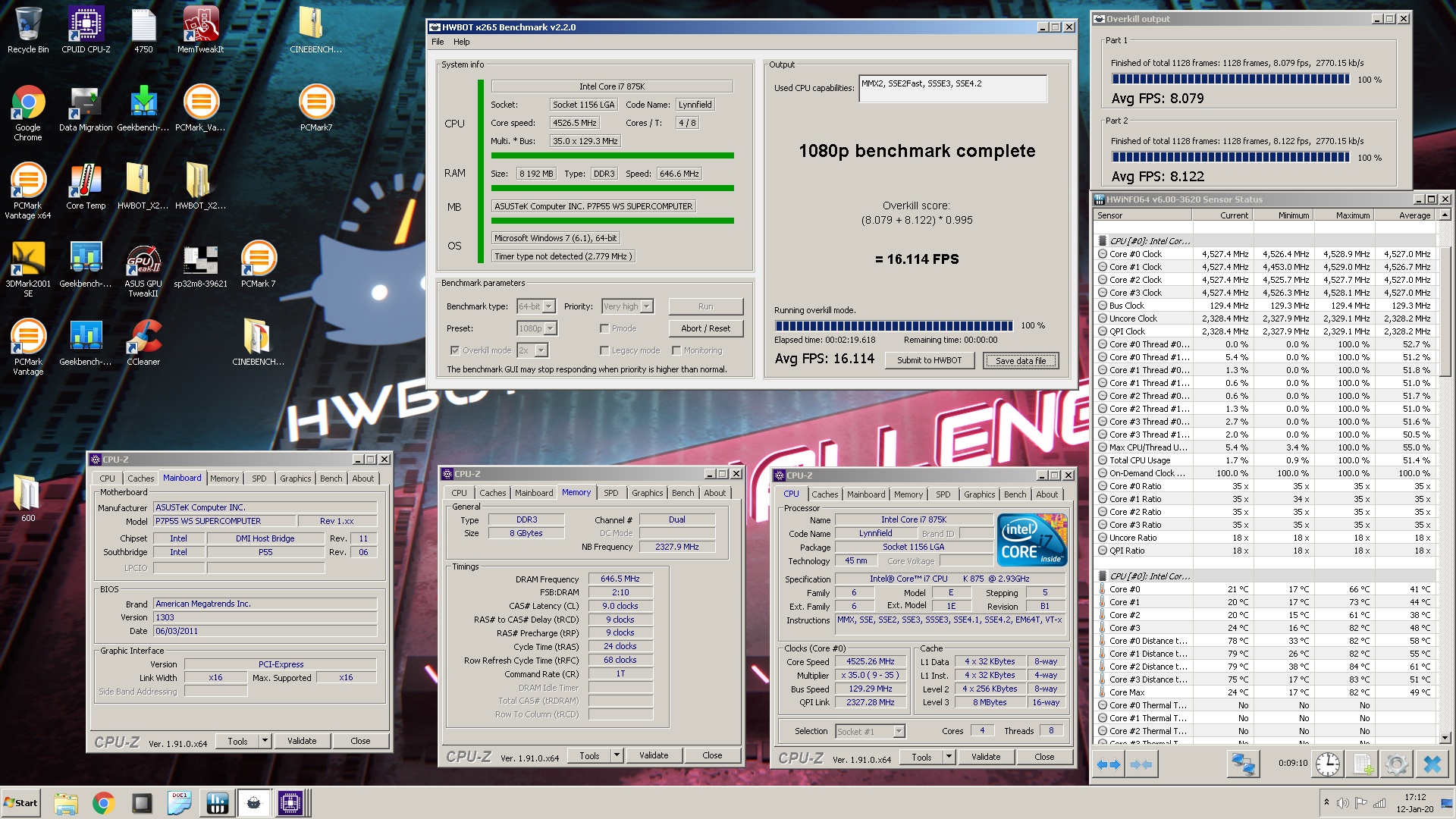Open Chrome from the taskbar
Screen dimensions: 1456x819
click(104, 803)
